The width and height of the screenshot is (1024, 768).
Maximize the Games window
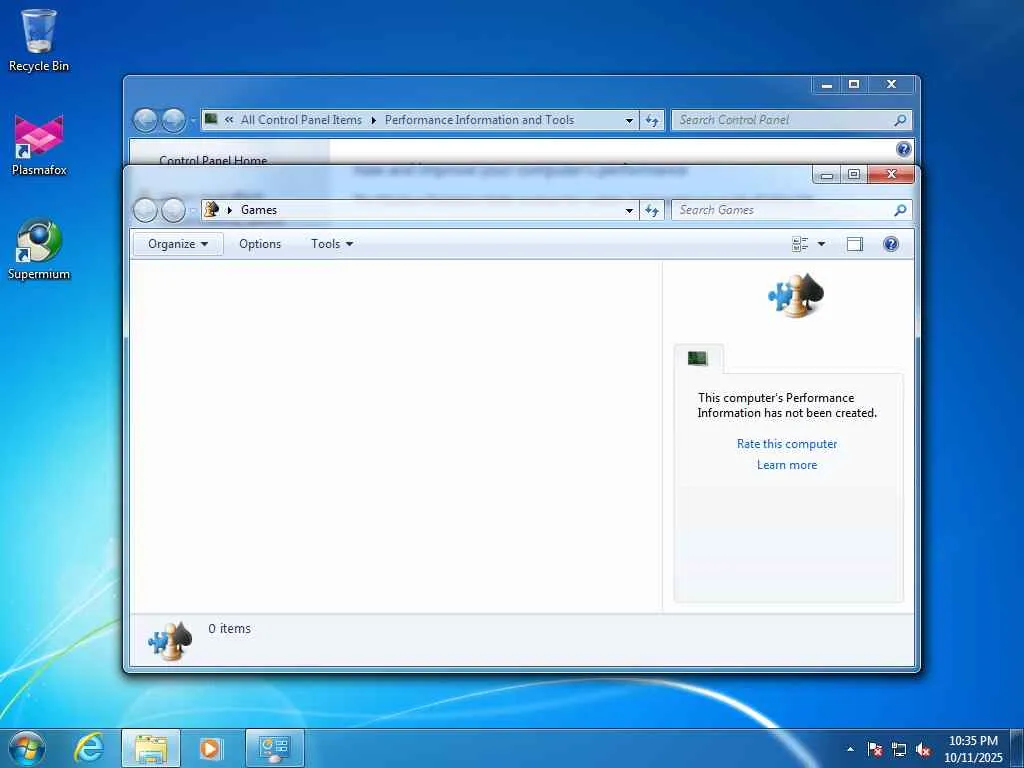click(854, 174)
